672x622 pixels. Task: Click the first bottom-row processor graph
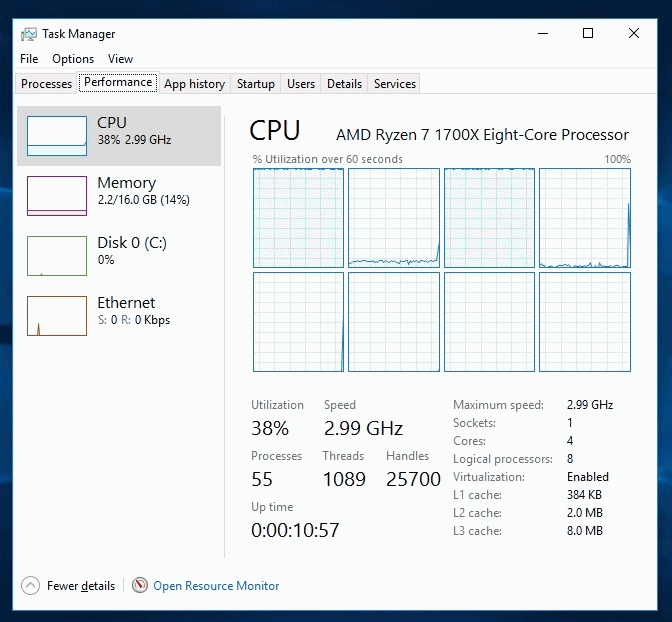click(298, 322)
